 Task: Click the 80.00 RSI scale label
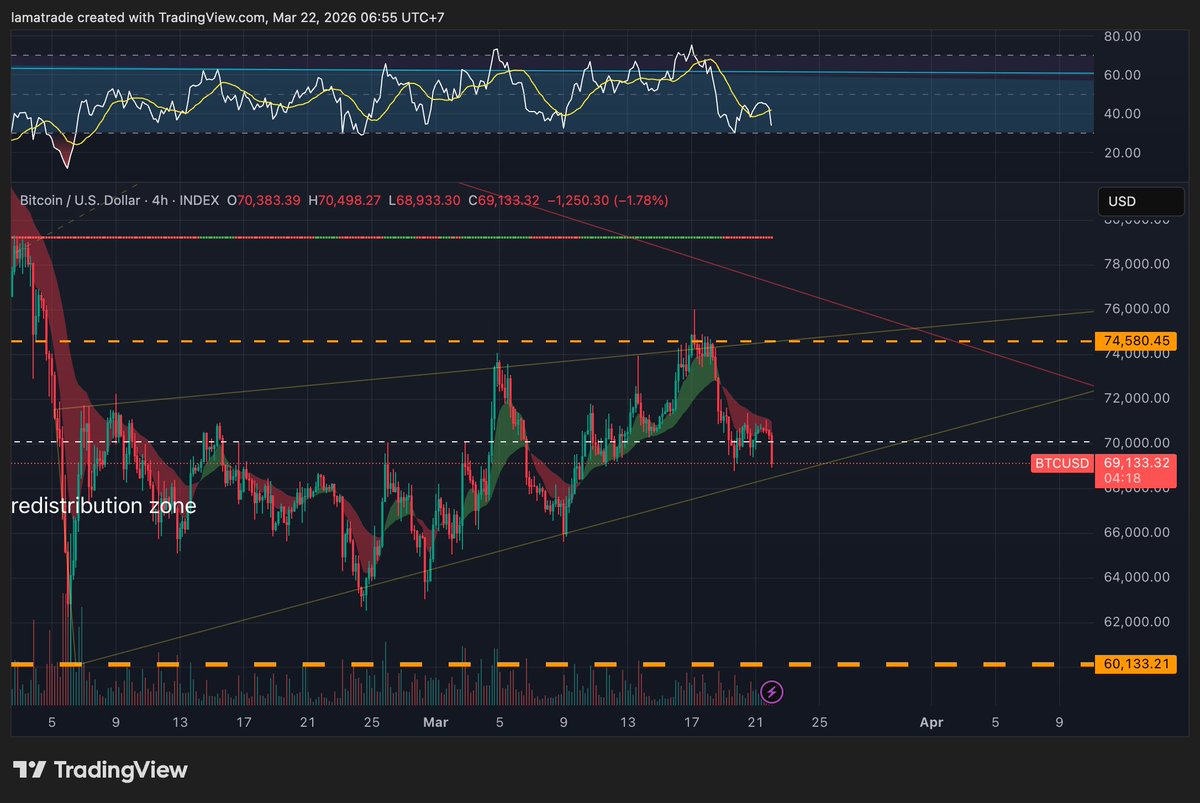coord(1121,36)
